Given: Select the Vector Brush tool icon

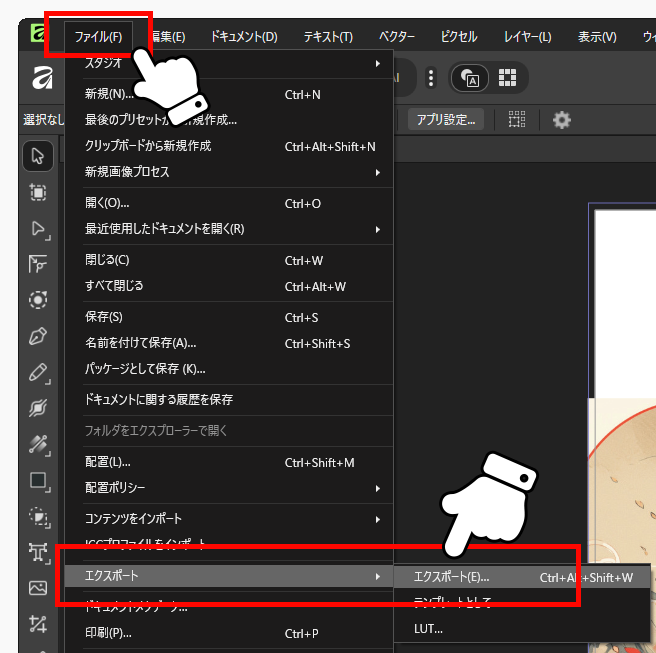Looking at the screenshot, I should point(38,408).
